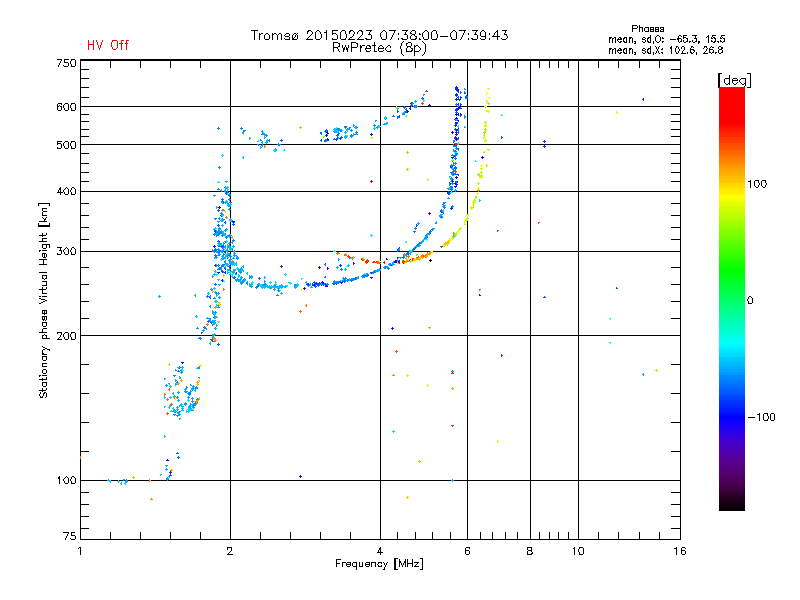
Task: Click the 'RwPretec (8p)' subtitle
Action: (379, 48)
